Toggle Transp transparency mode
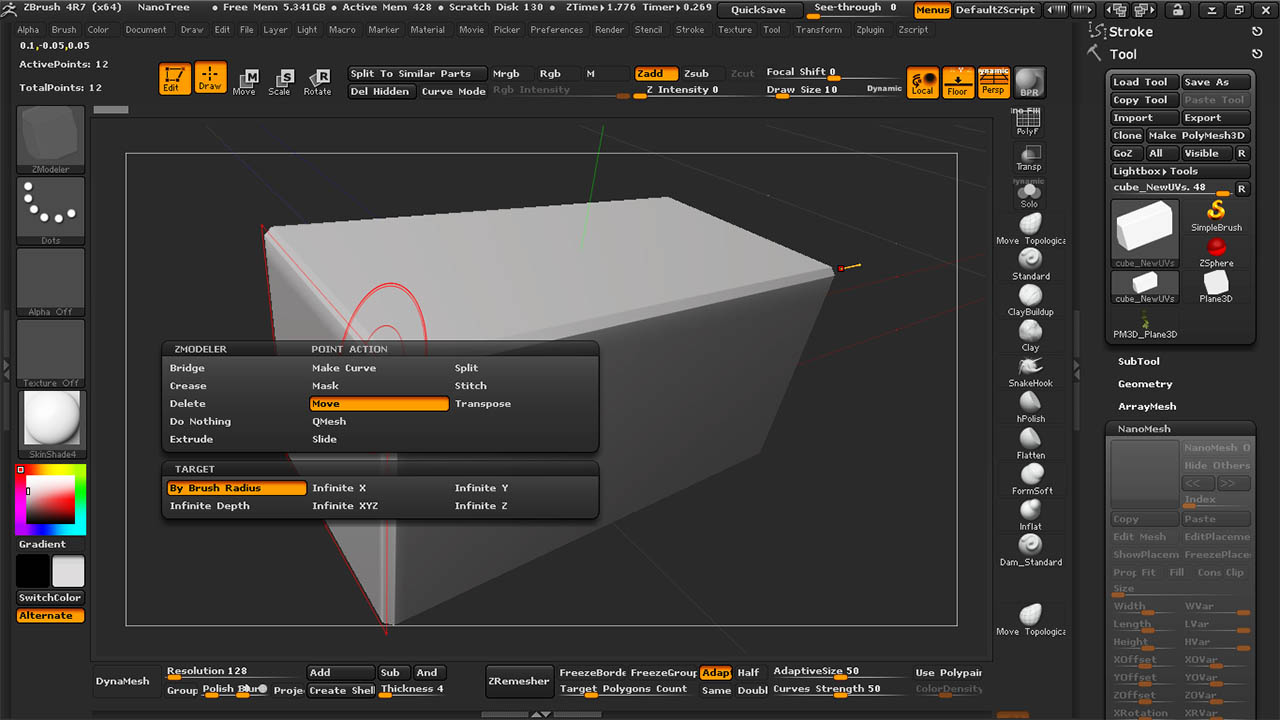The image size is (1280, 720). coord(1029,157)
